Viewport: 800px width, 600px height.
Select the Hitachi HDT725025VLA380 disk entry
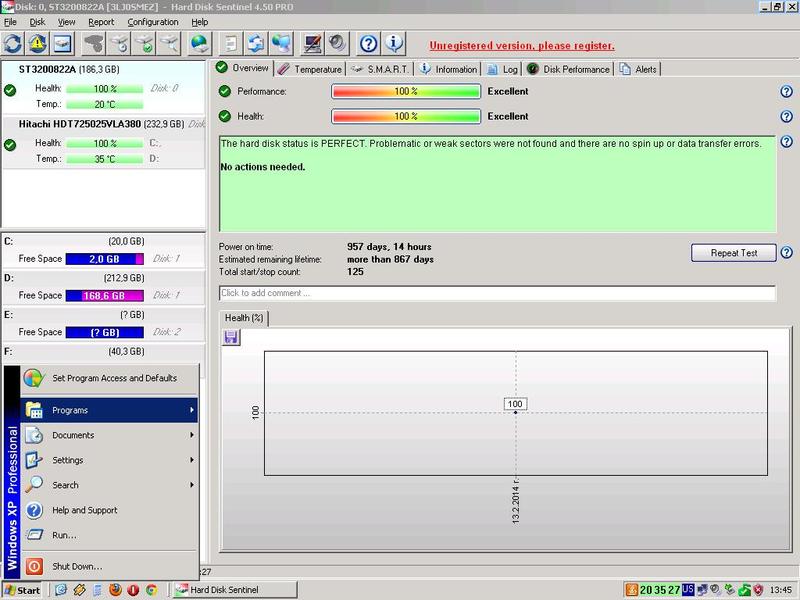tap(104, 141)
